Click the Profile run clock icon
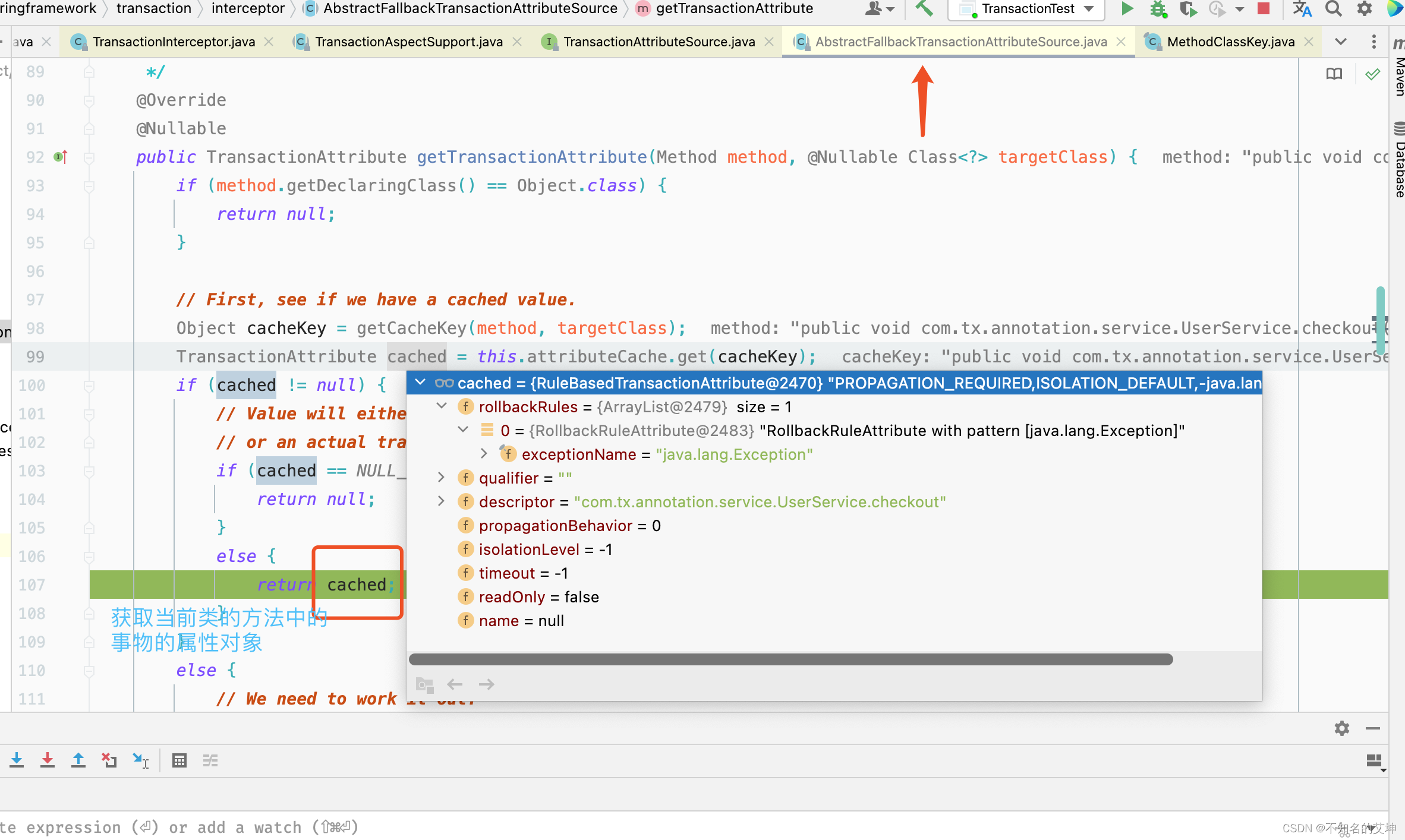This screenshot has width=1405, height=840. pyautogui.click(x=1217, y=8)
